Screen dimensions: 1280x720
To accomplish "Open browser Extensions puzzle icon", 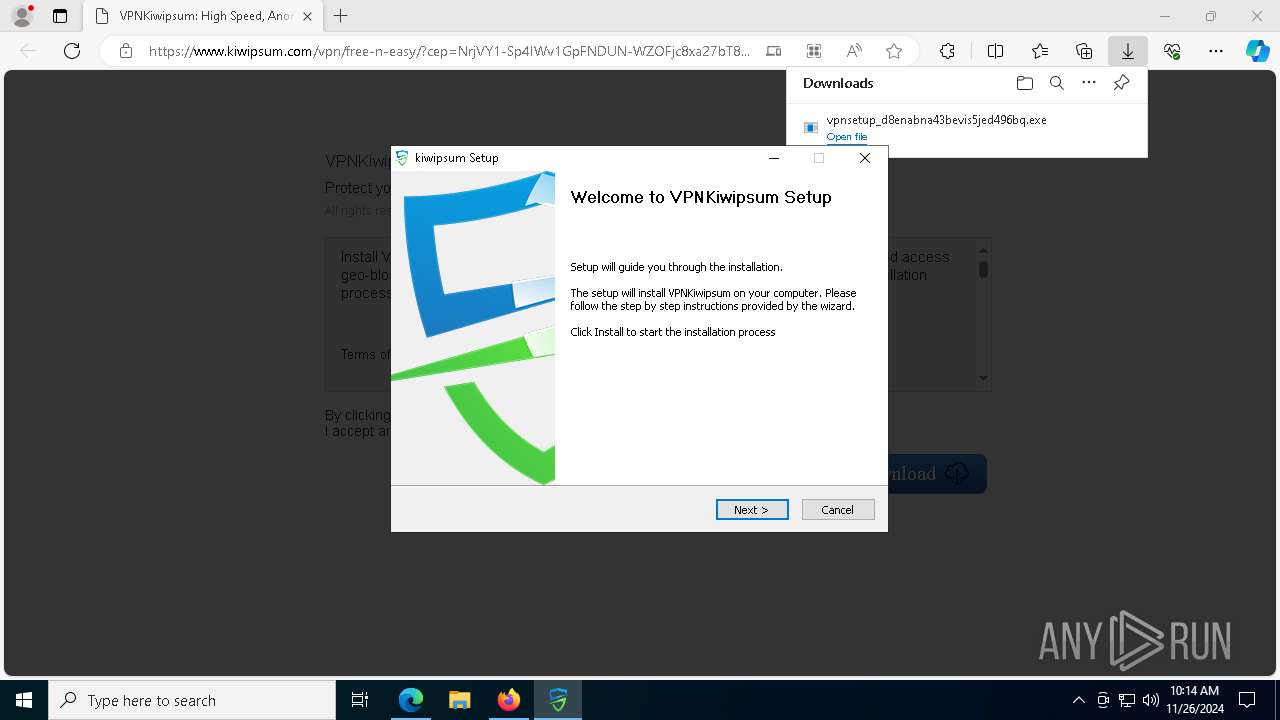I will tap(947, 51).
